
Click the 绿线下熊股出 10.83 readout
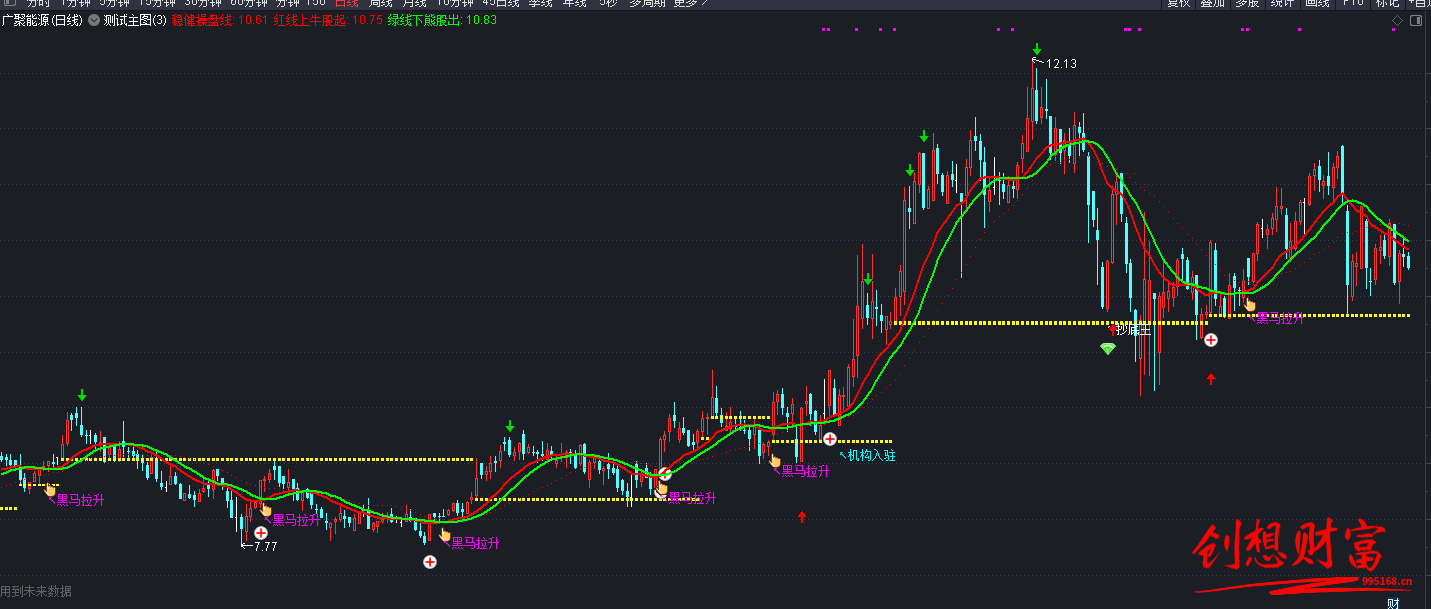pos(443,20)
